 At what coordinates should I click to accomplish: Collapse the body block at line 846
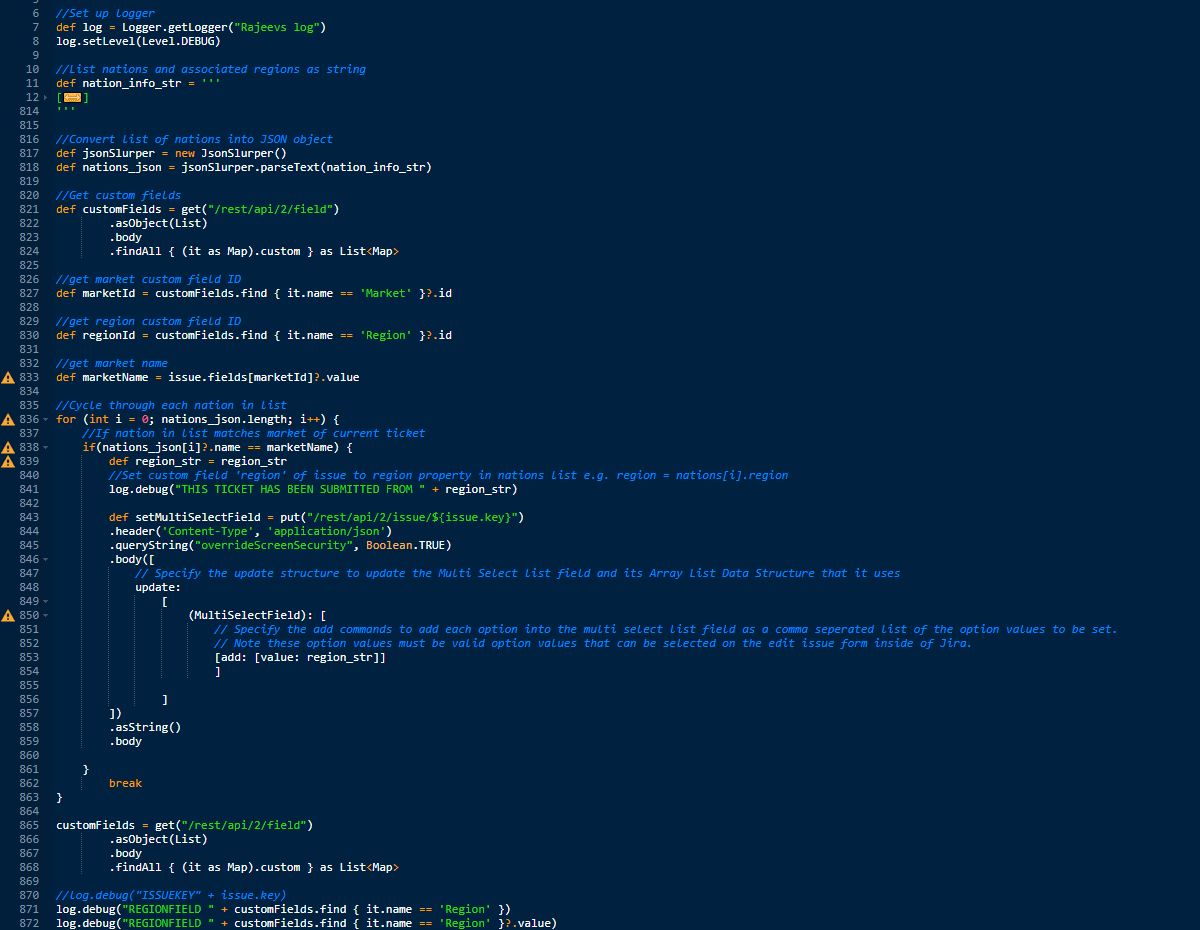44,559
